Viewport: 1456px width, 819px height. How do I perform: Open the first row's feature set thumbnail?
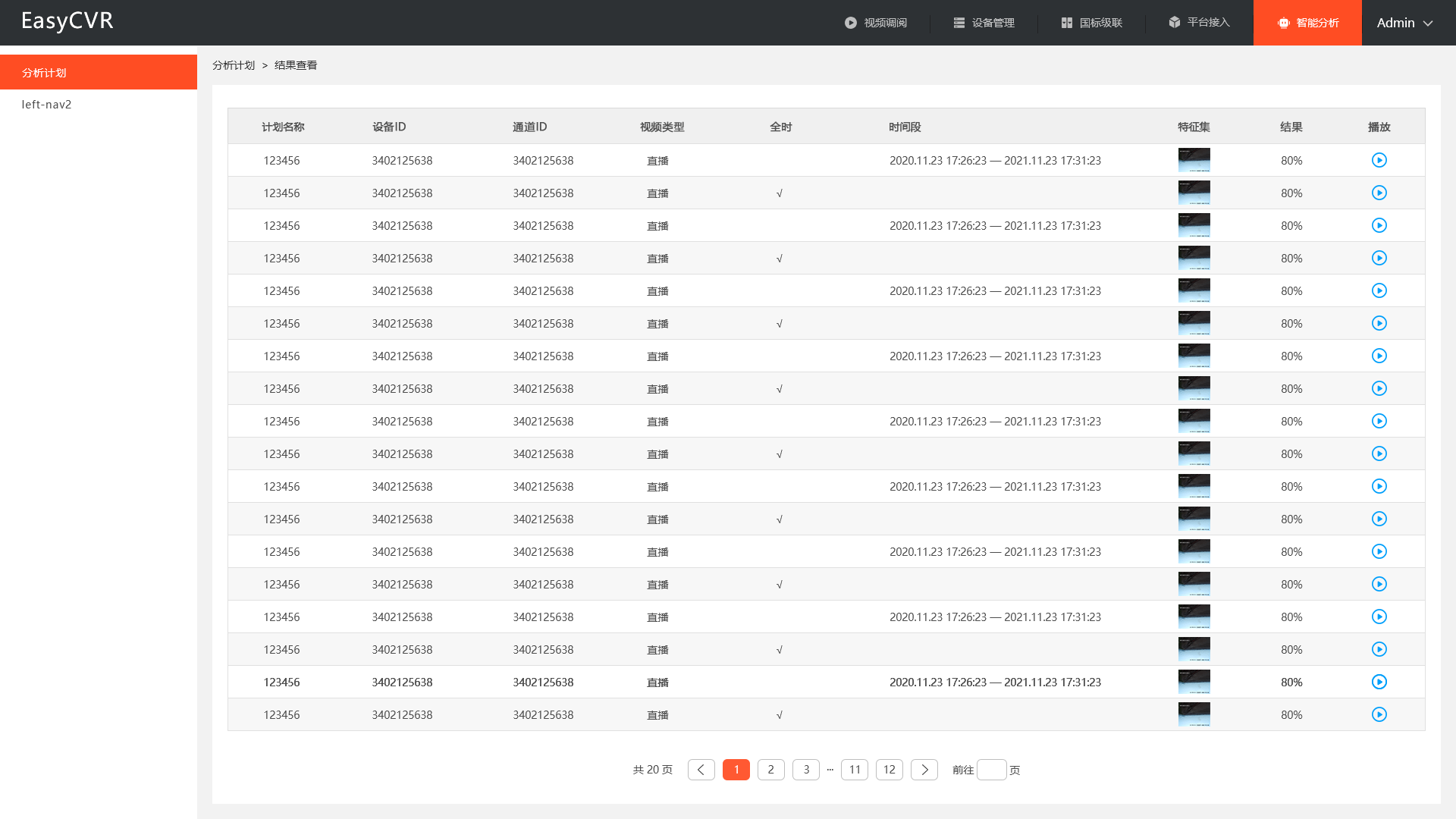pos(1194,160)
